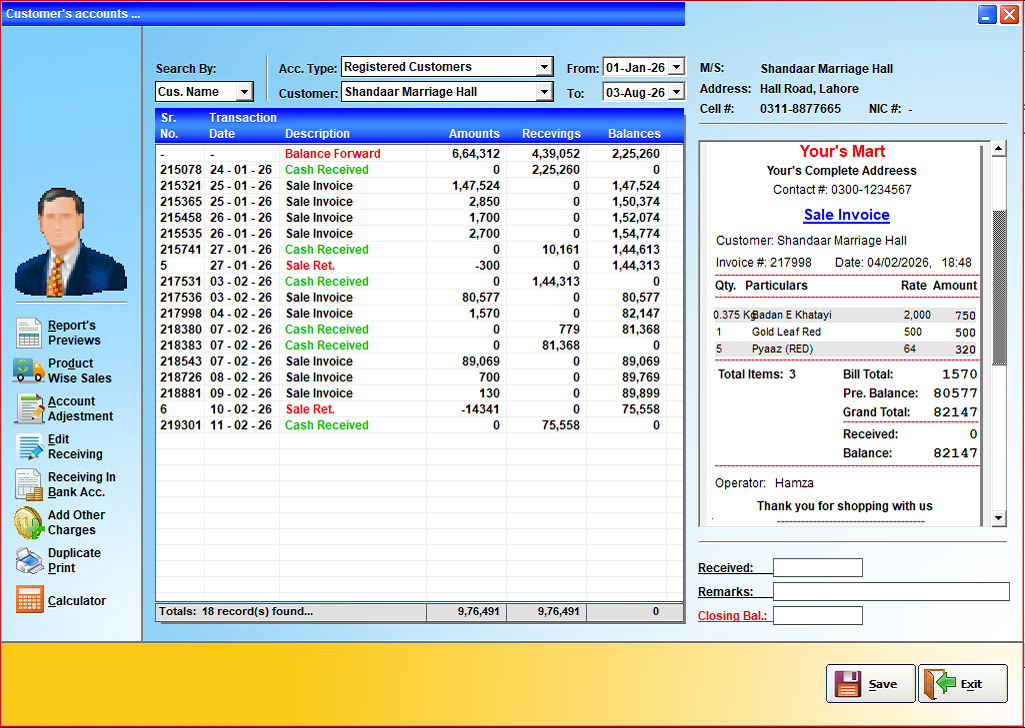Select Sale Invoice row 215458
This screenshot has height=728, width=1025.
tap(419, 218)
